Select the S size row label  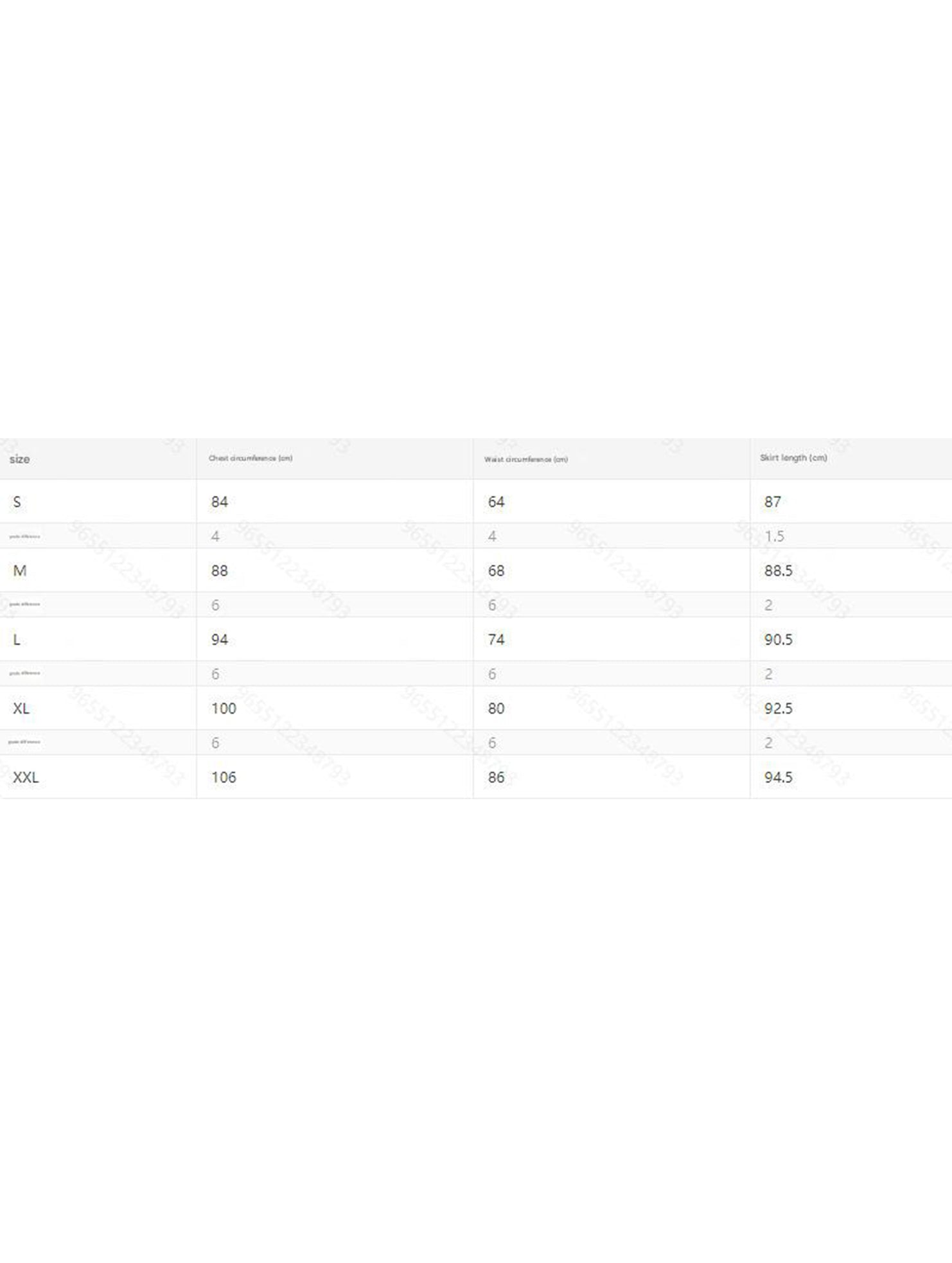pyautogui.click(x=17, y=502)
